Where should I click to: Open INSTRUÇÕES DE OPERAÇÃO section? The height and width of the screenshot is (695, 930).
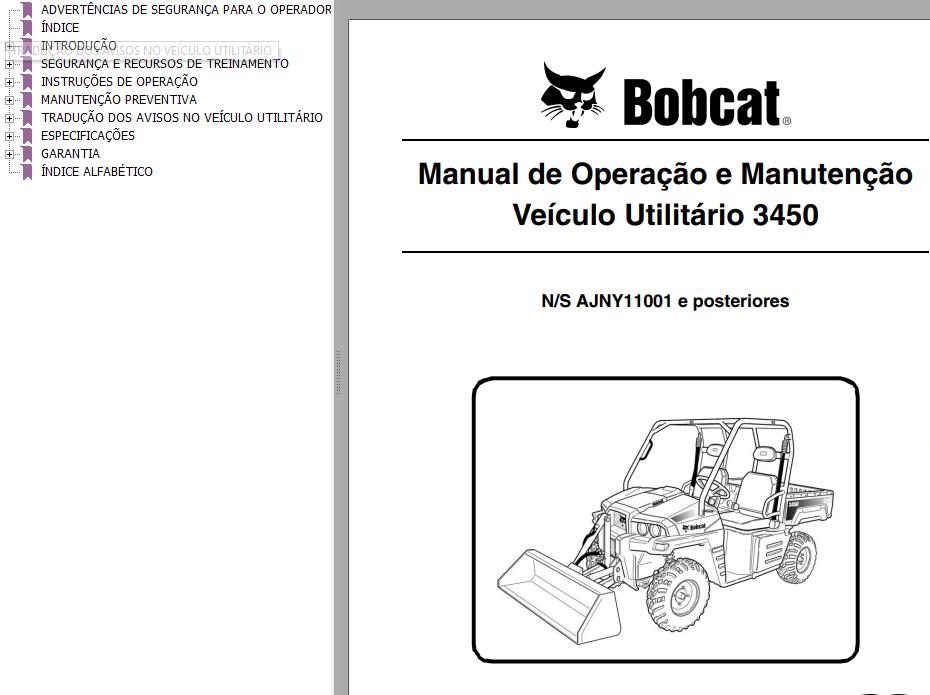tap(119, 82)
